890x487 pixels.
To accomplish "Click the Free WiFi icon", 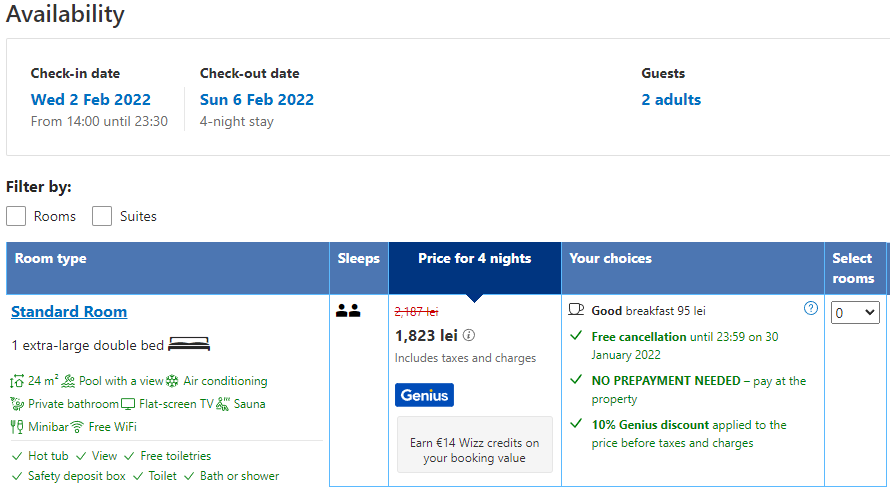I will click(77, 427).
